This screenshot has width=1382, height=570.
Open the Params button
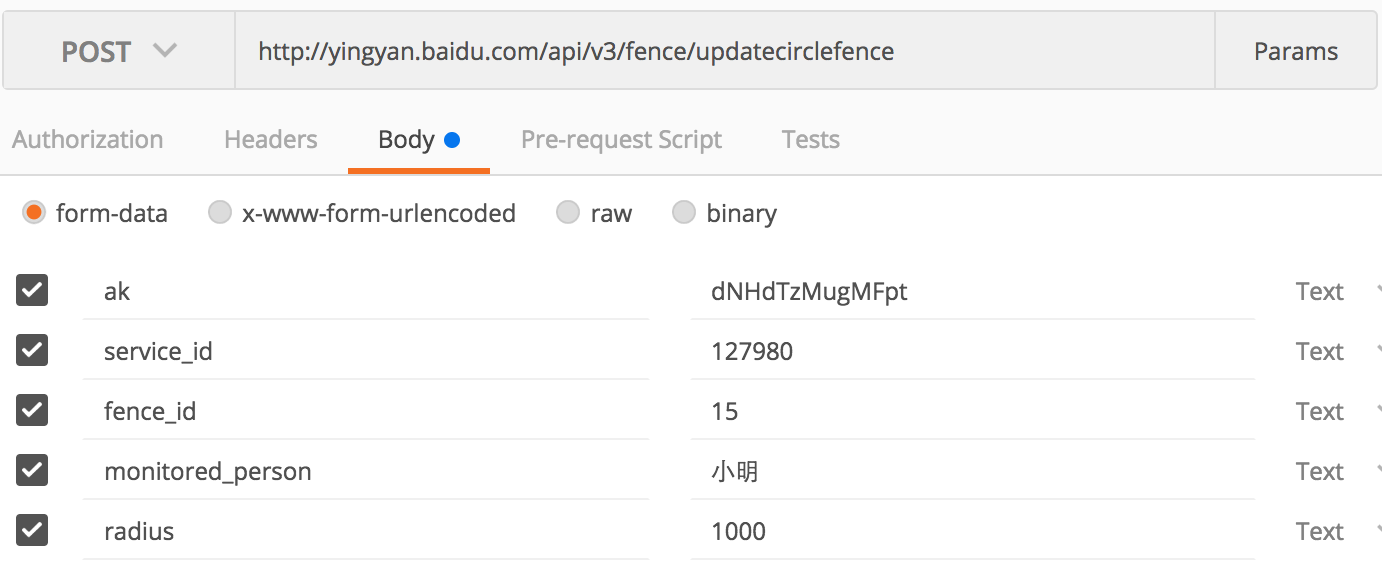[1295, 52]
